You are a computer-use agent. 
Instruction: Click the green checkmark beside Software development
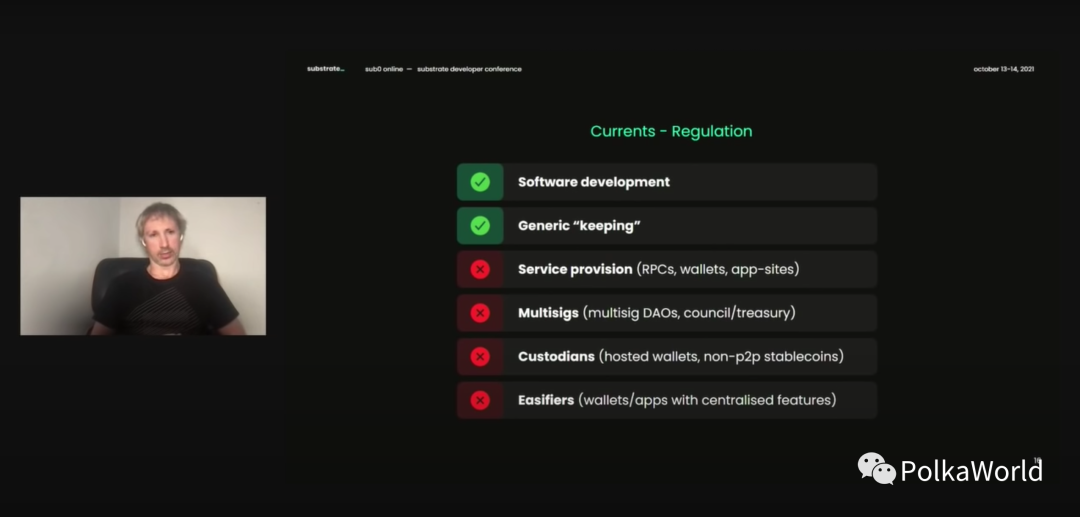tap(480, 182)
